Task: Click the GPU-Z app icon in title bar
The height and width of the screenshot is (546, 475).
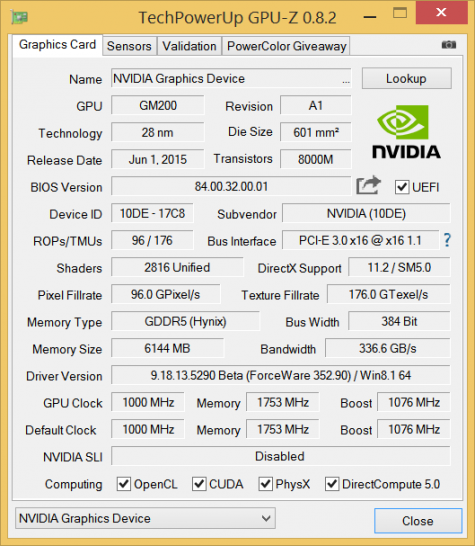Action: coord(19,16)
